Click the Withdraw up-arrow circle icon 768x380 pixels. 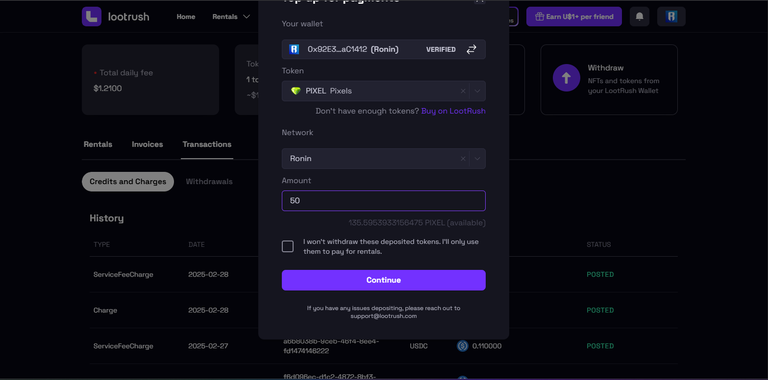pyautogui.click(x=566, y=78)
